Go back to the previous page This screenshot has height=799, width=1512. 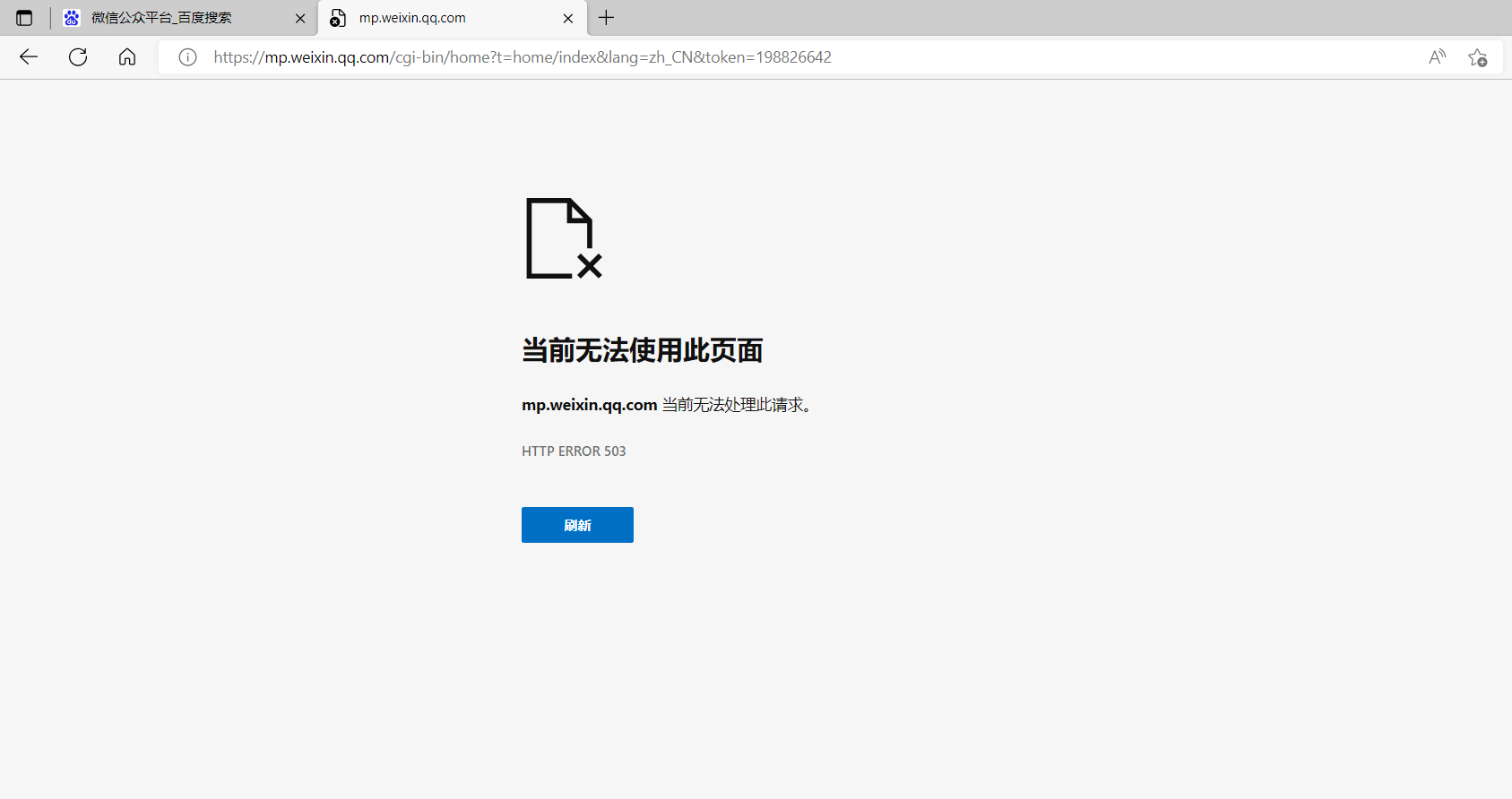(29, 57)
